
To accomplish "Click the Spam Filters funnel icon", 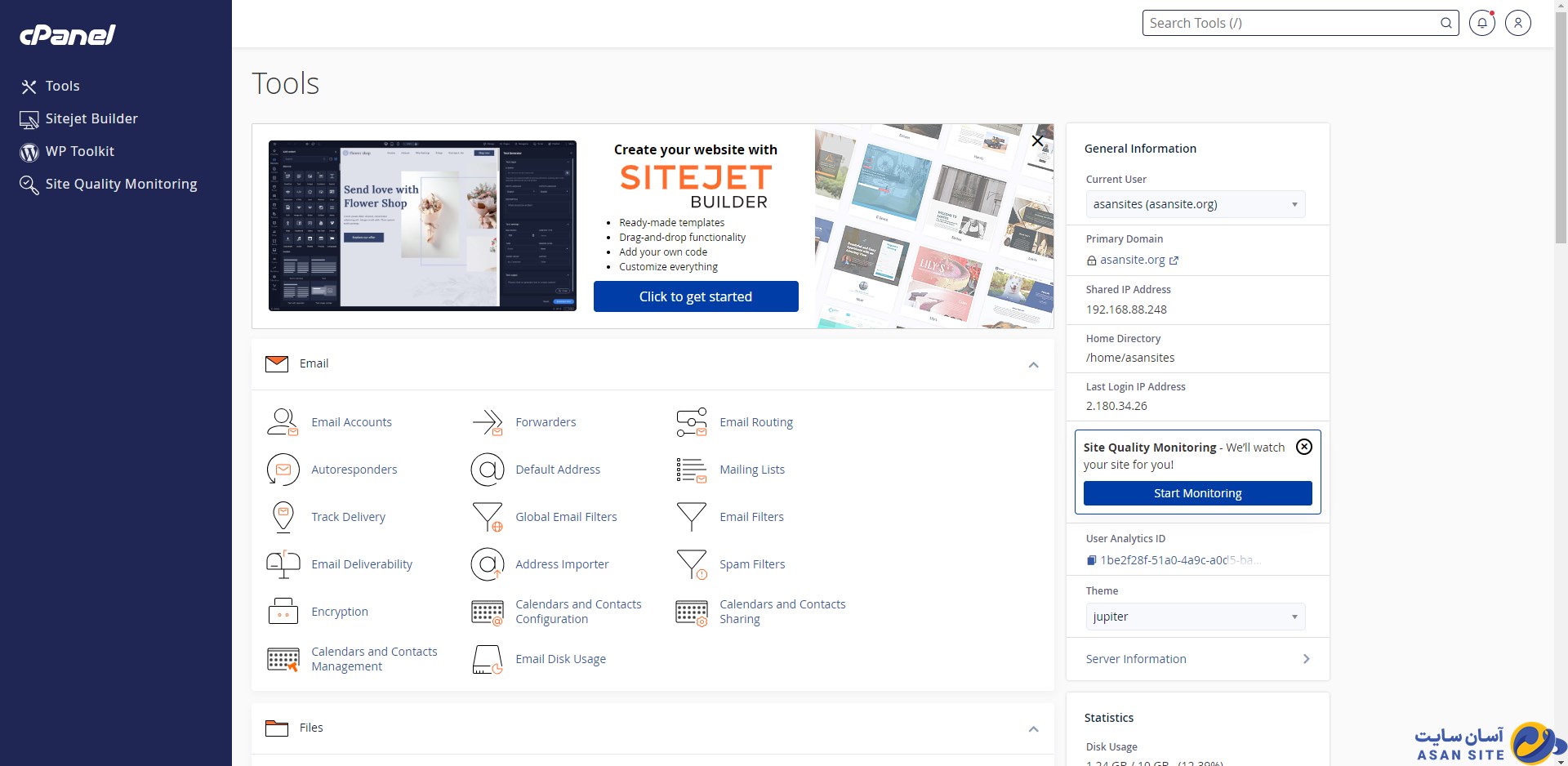I will click(692, 564).
